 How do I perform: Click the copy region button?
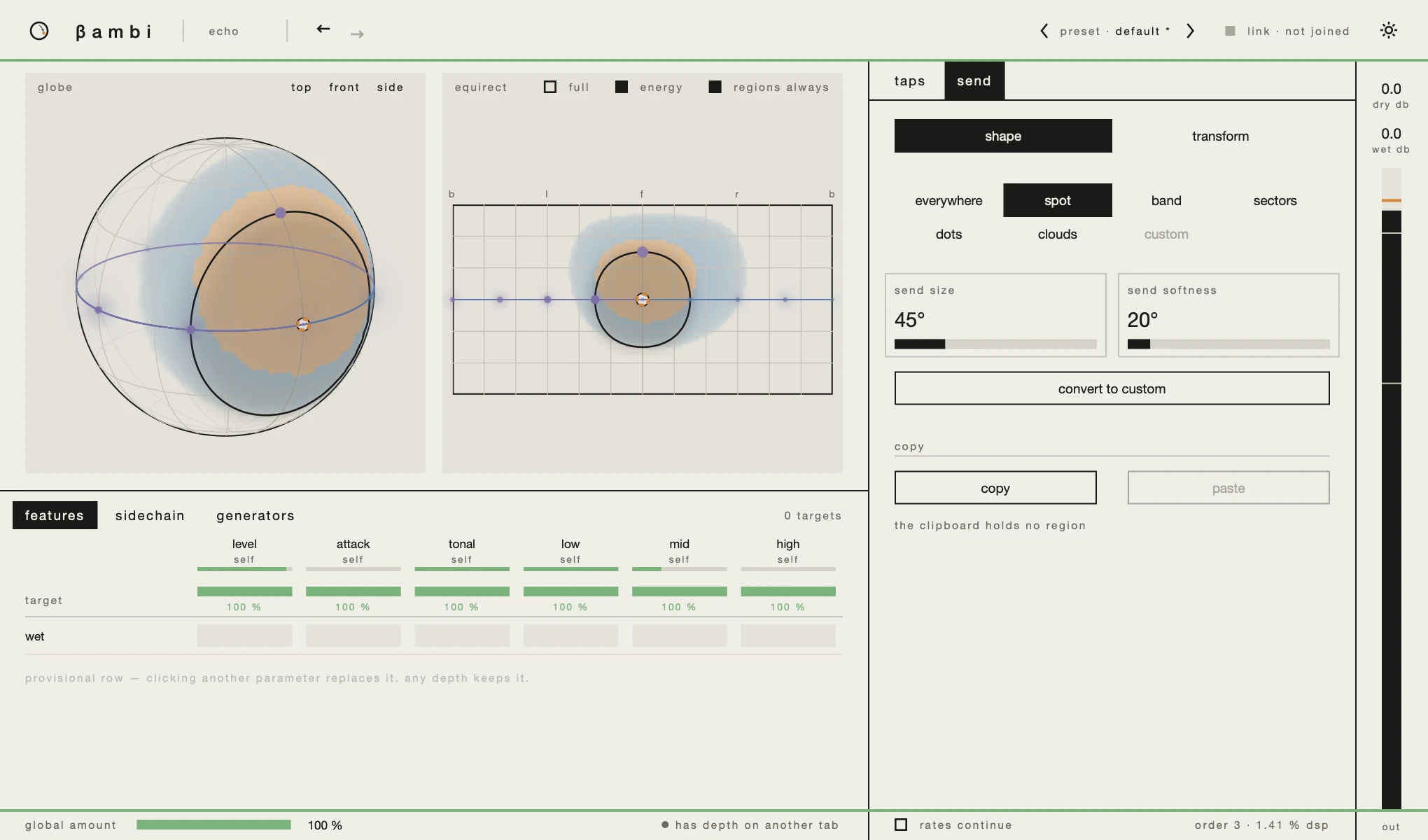click(x=995, y=488)
